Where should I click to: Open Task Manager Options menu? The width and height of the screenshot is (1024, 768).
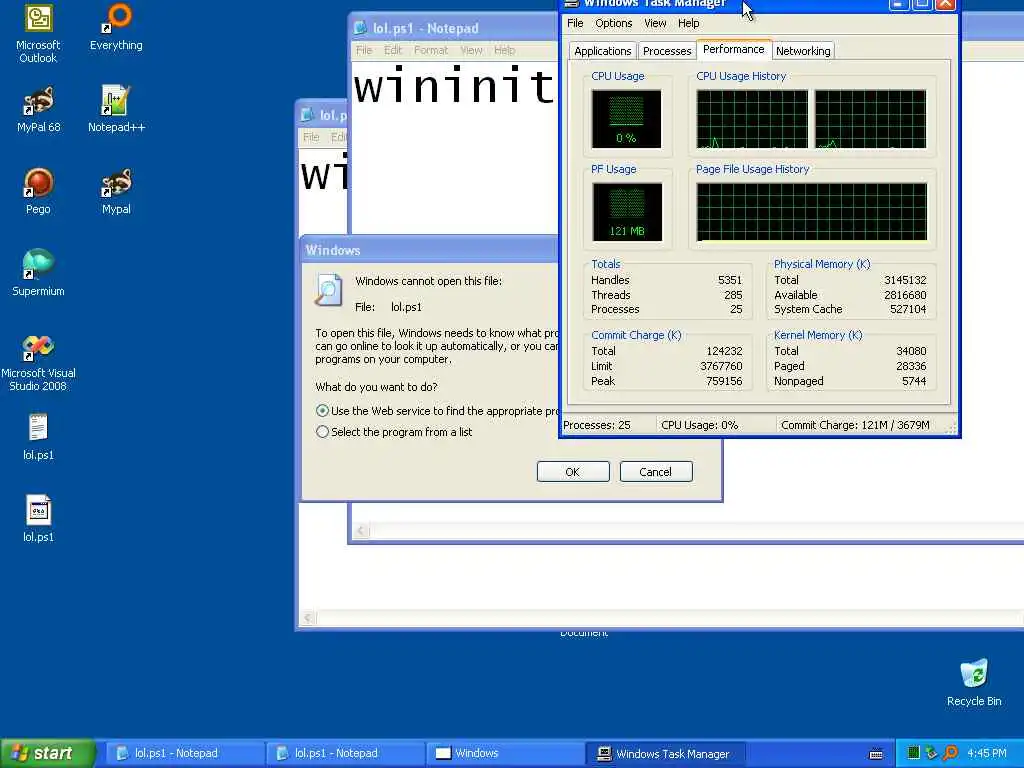pos(614,23)
